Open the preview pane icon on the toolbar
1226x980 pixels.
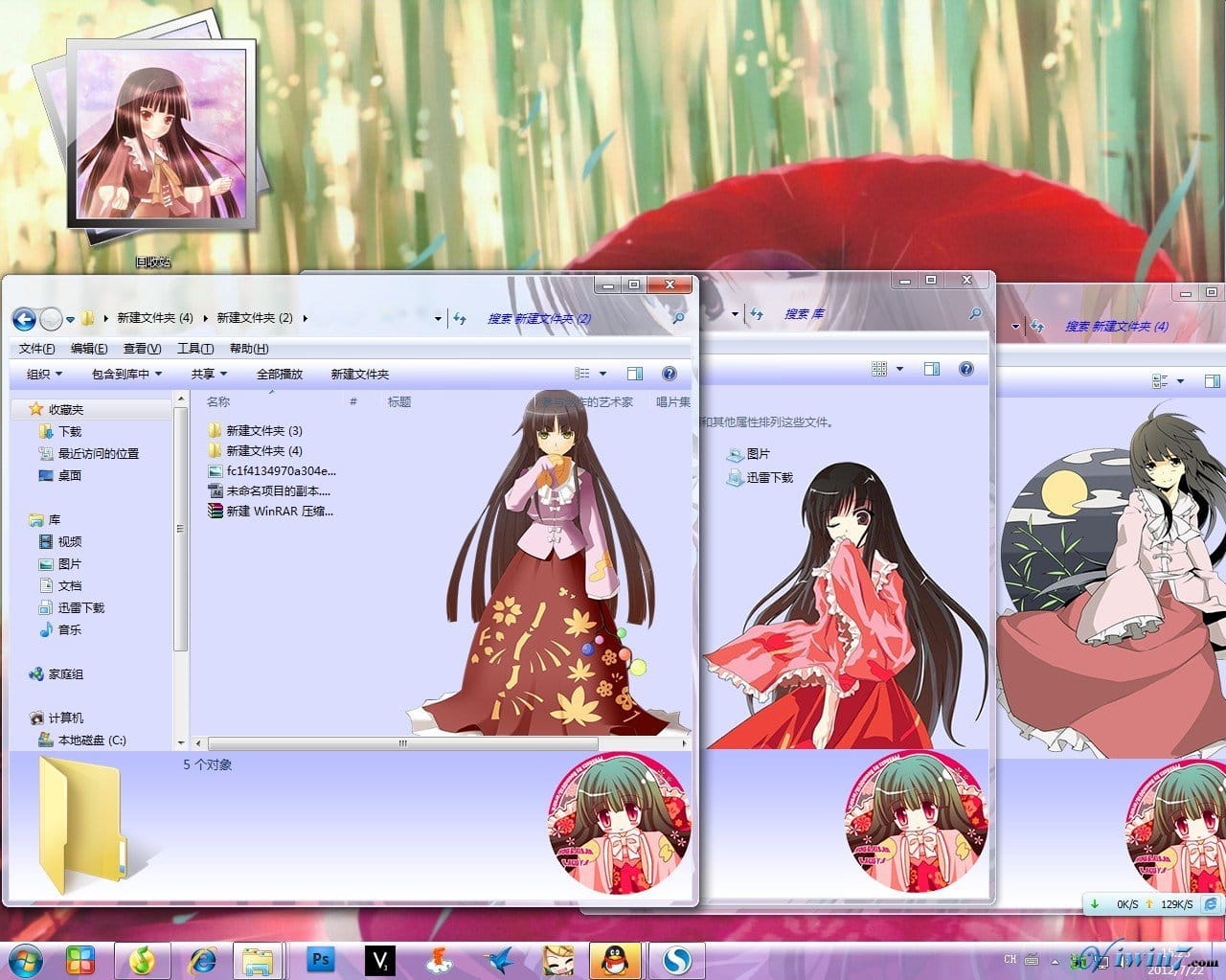click(x=636, y=373)
